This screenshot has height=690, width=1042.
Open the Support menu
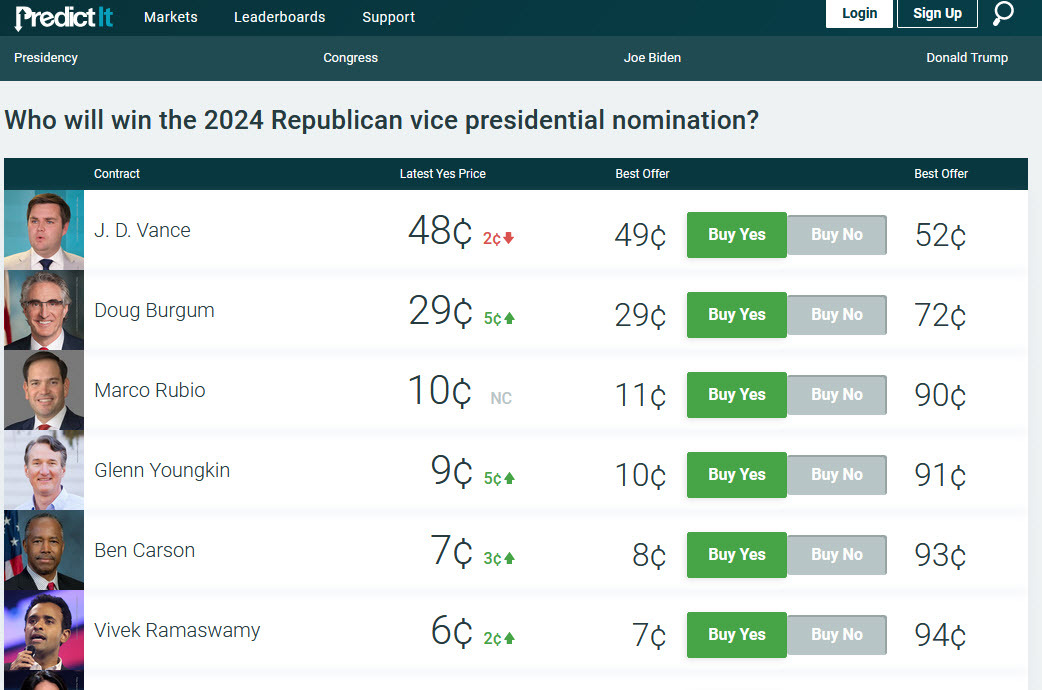click(388, 17)
